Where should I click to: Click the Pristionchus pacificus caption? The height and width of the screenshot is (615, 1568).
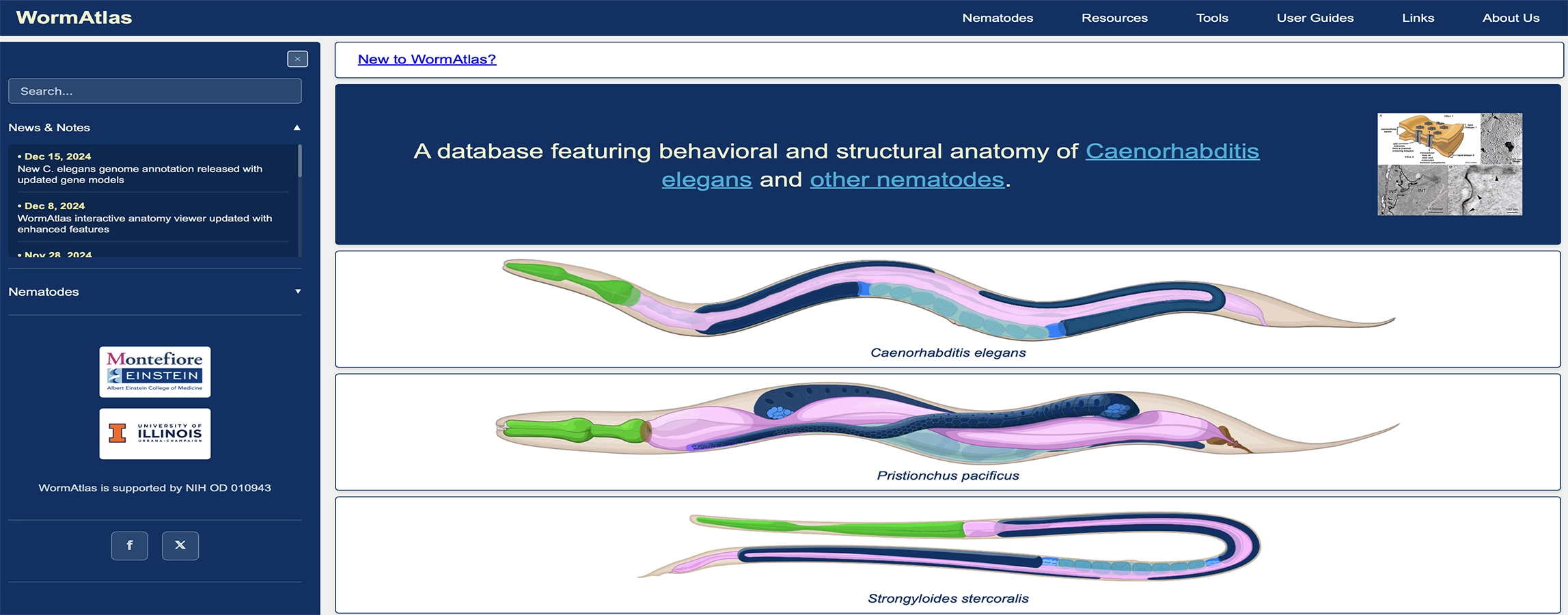(x=948, y=476)
